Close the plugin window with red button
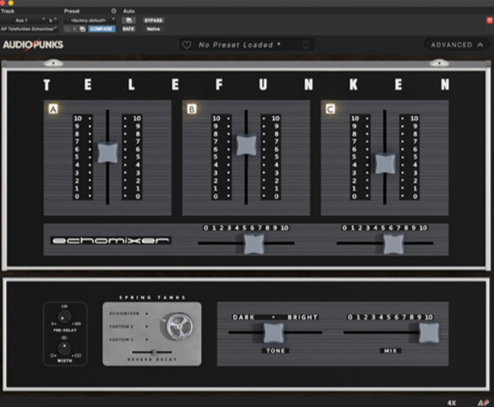Screen dimensions: 494x407 click(x=3, y=3)
